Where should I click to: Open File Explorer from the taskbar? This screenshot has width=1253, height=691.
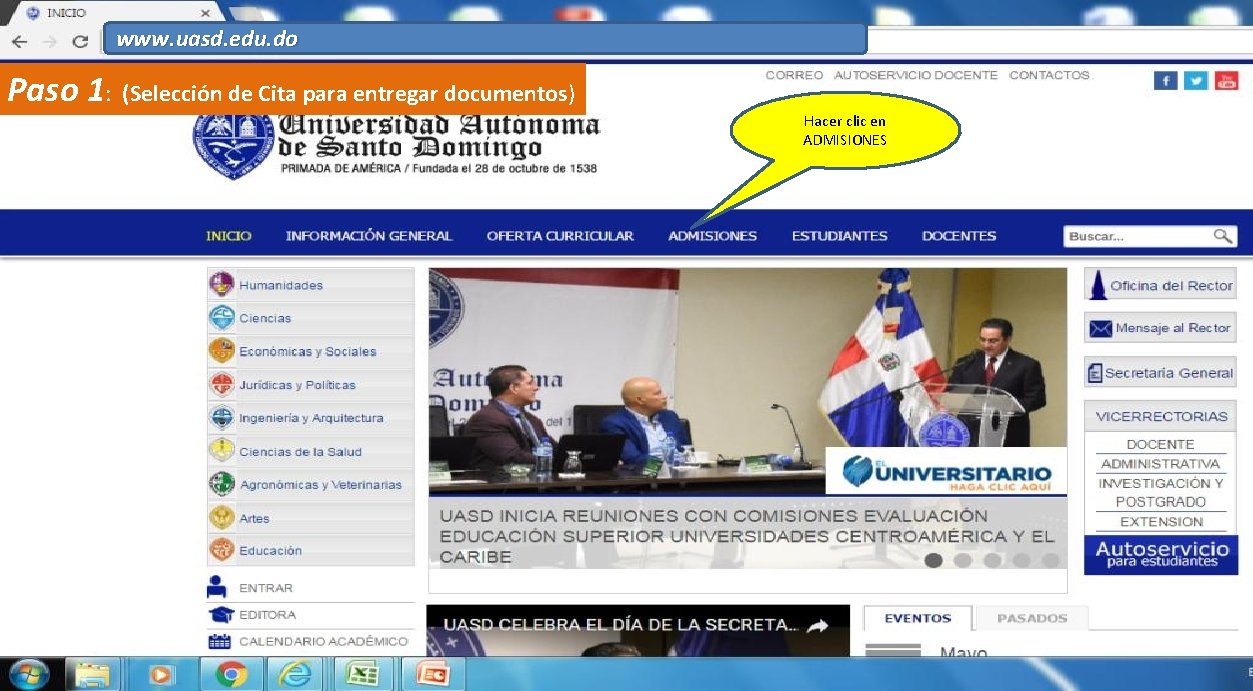93,675
